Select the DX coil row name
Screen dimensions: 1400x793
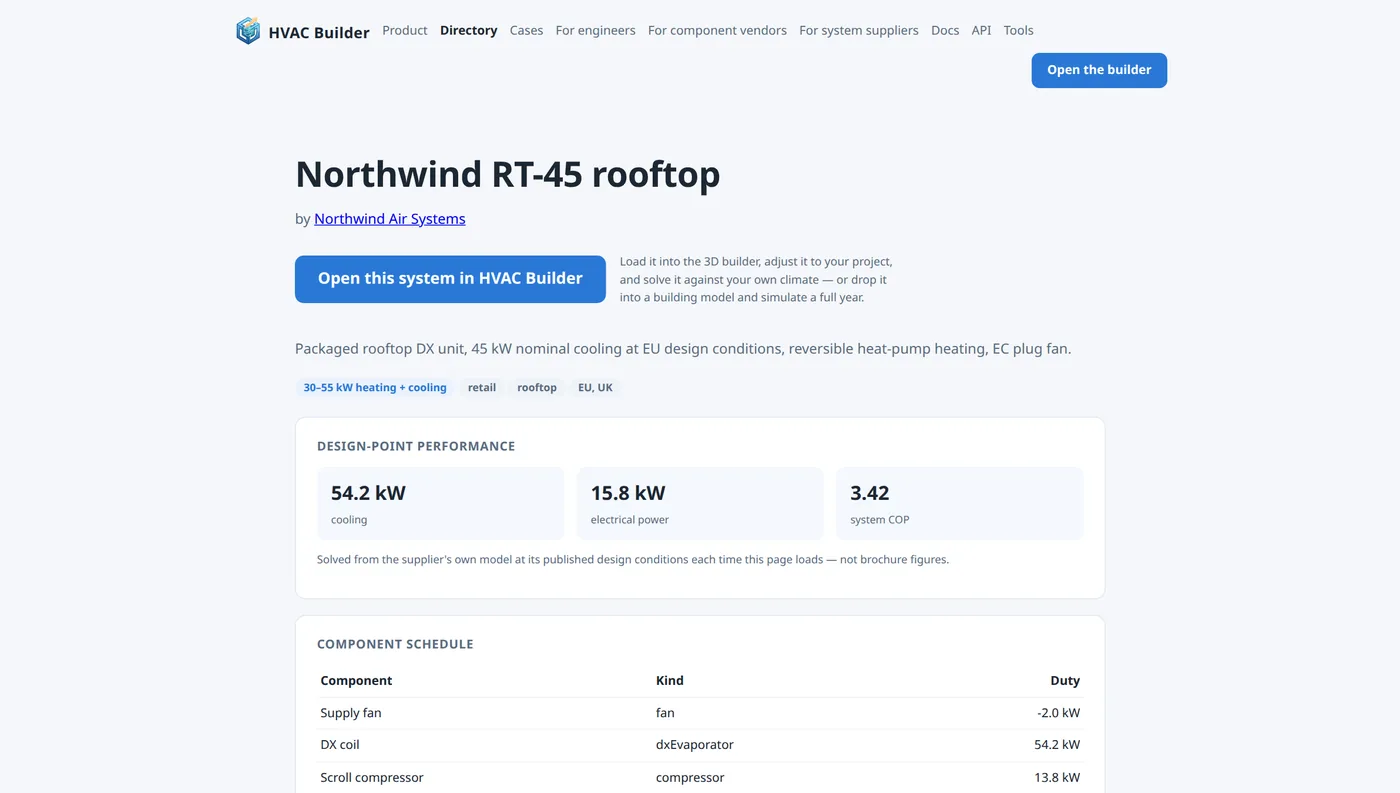pyautogui.click(x=340, y=745)
